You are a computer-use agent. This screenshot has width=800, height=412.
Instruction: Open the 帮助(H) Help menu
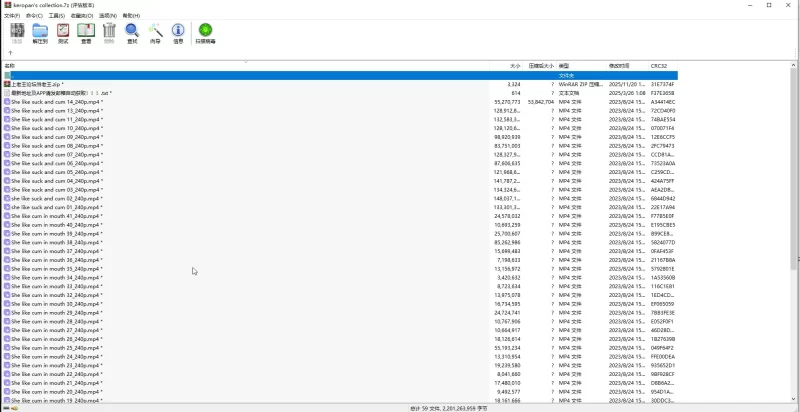pos(131,16)
